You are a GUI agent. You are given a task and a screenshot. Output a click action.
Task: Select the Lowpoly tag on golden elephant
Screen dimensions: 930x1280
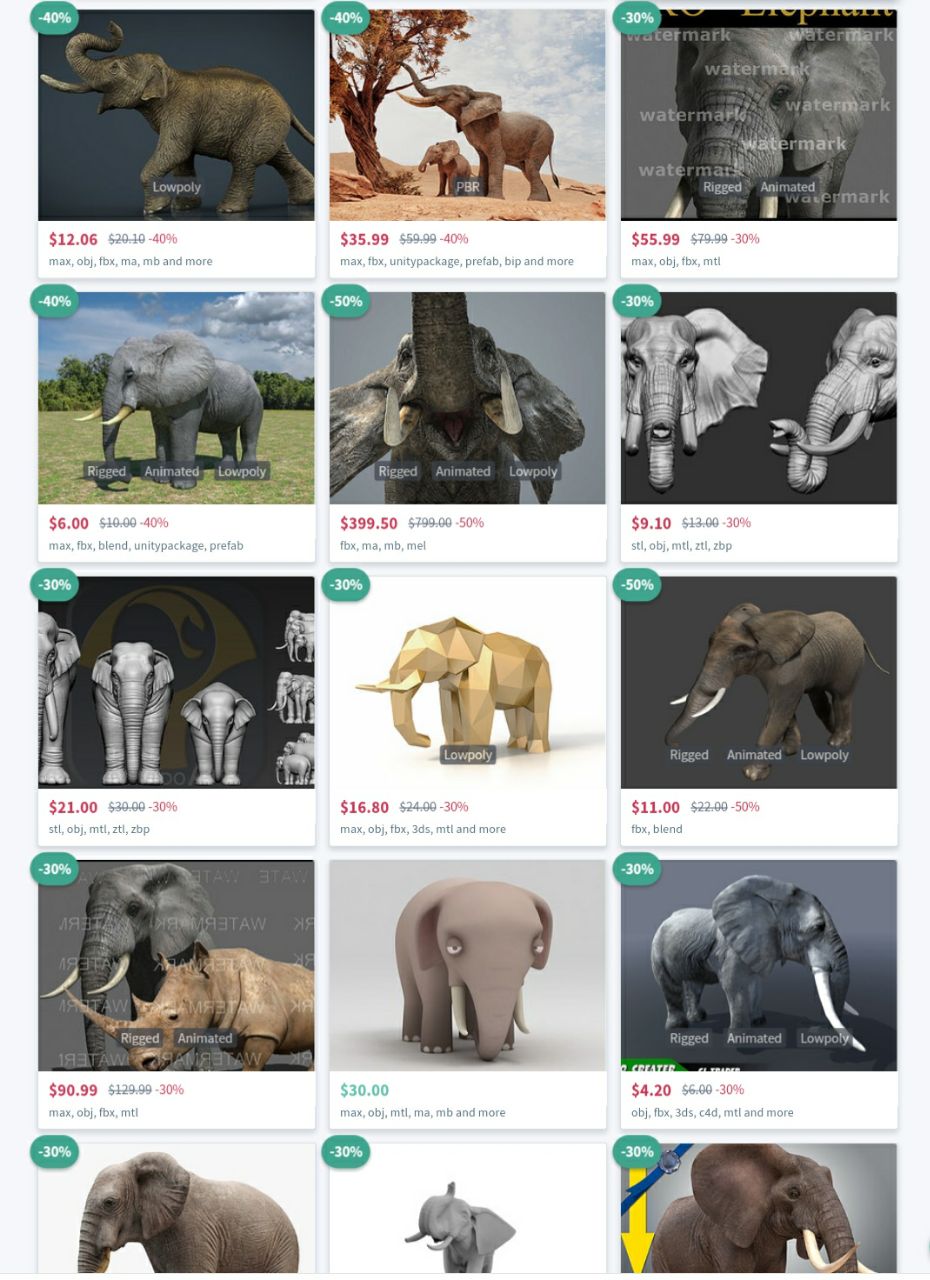click(468, 755)
